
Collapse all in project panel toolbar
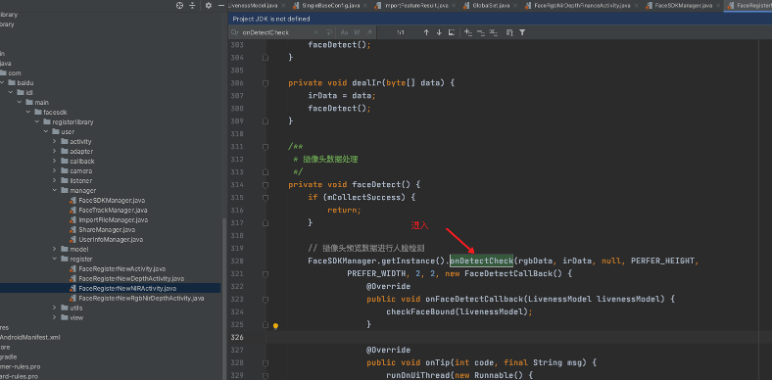[x=193, y=5]
